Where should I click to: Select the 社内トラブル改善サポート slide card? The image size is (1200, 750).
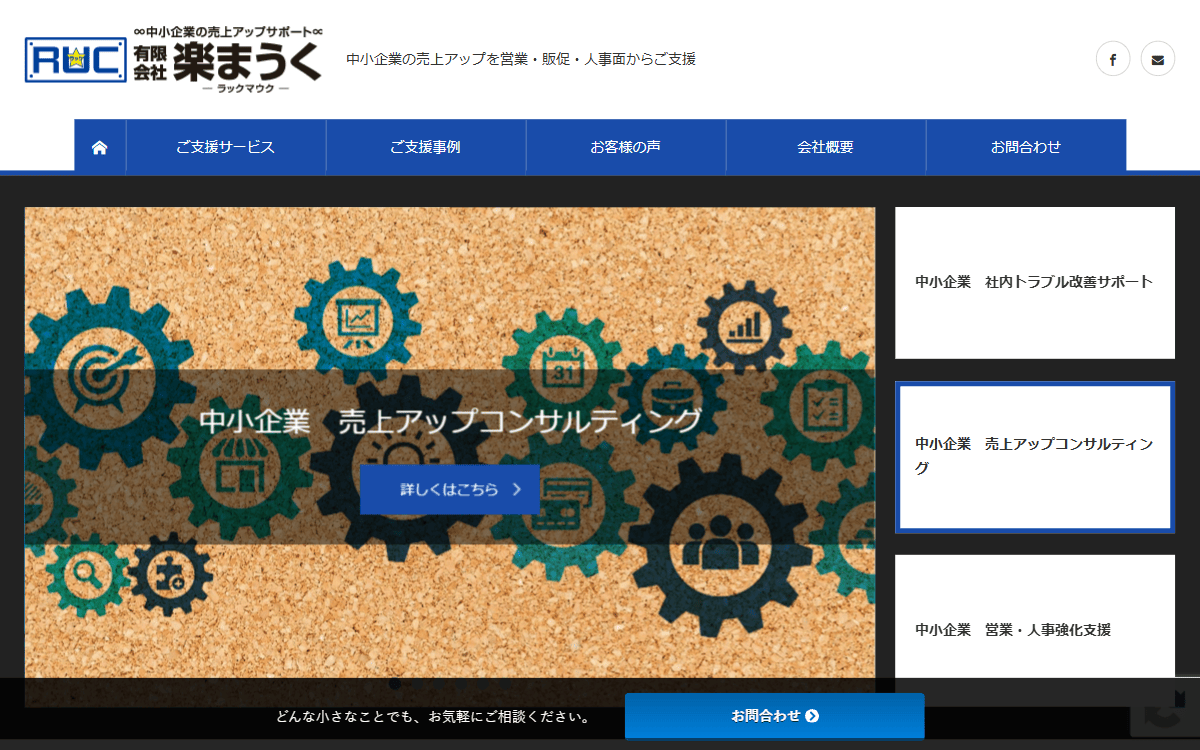tap(1035, 283)
